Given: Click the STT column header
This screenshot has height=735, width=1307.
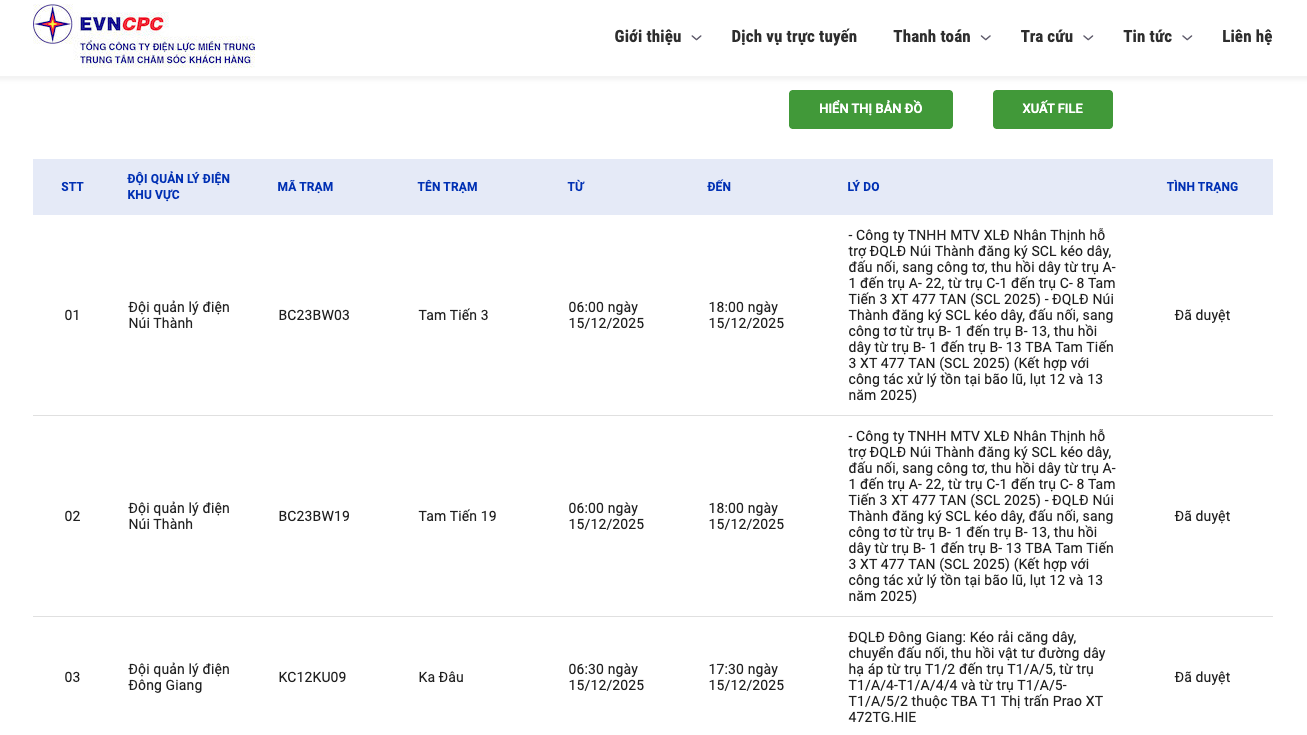Looking at the screenshot, I should click(x=72, y=187).
